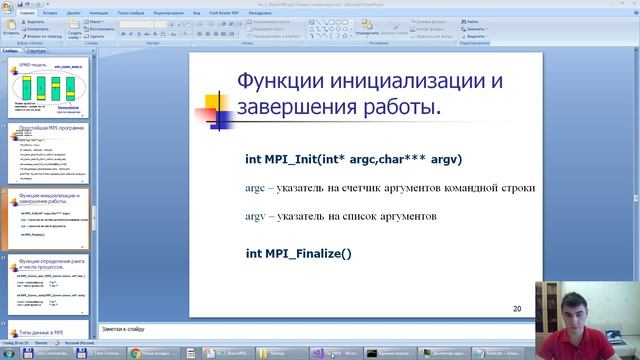Screen dimensions: 640x360
Task: Switch to the Вставка ribbon tab
Action: pyautogui.click(x=50, y=13)
